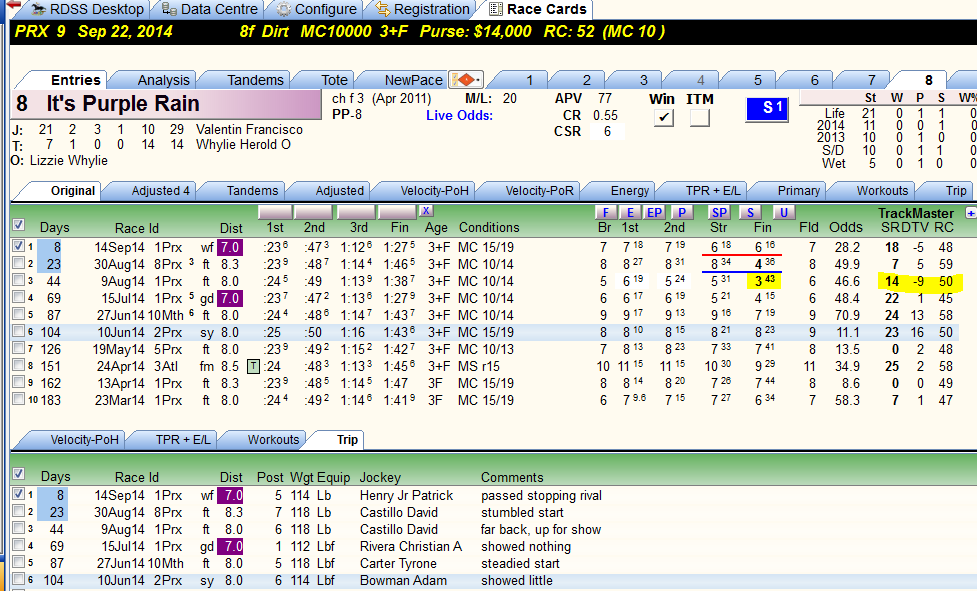The image size is (977, 591).
Task: Check the 30Aug14 past performance row checkbox
Action: pyautogui.click(x=18, y=263)
